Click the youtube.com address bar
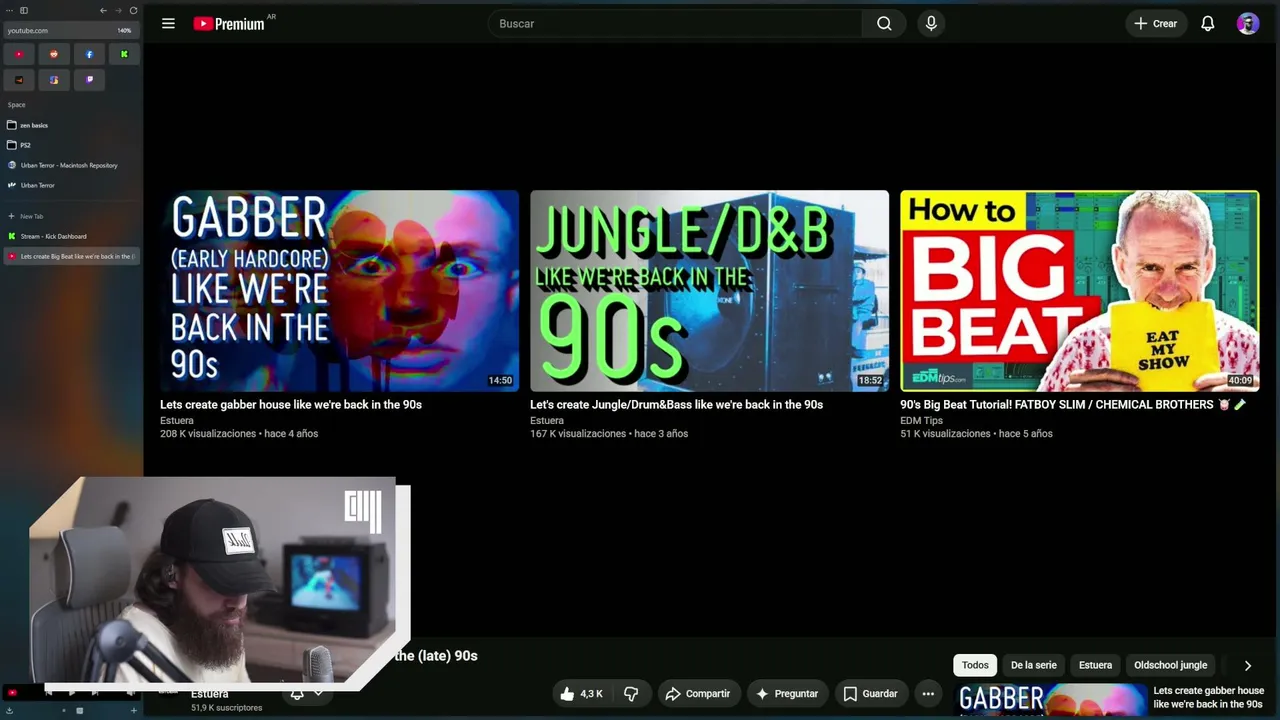Viewport: 1280px width, 720px height. click(70, 30)
